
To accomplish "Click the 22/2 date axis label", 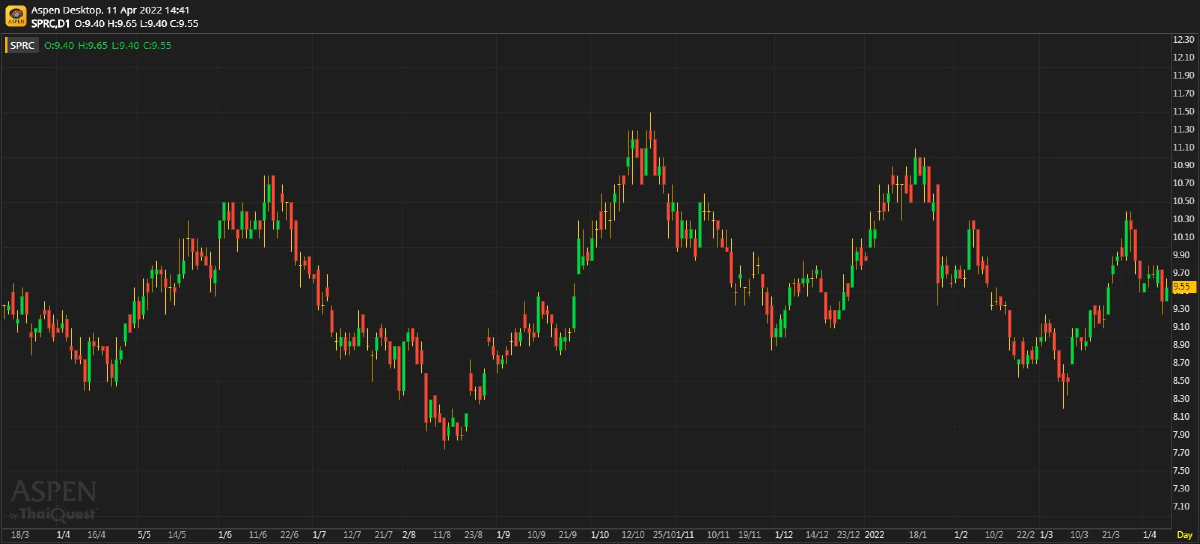I will point(1025,535).
